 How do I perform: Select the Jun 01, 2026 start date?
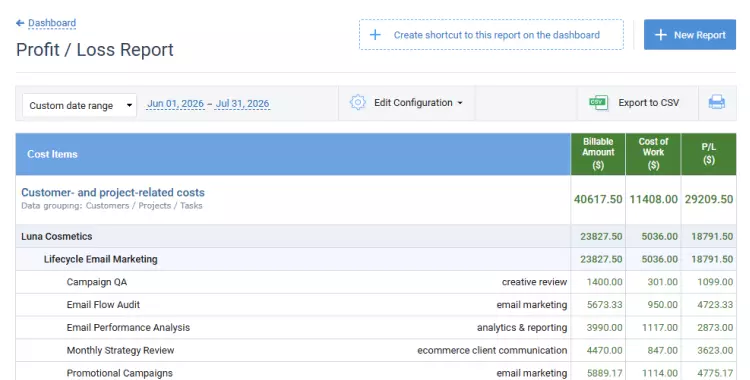pyautogui.click(x=175, y=104)
